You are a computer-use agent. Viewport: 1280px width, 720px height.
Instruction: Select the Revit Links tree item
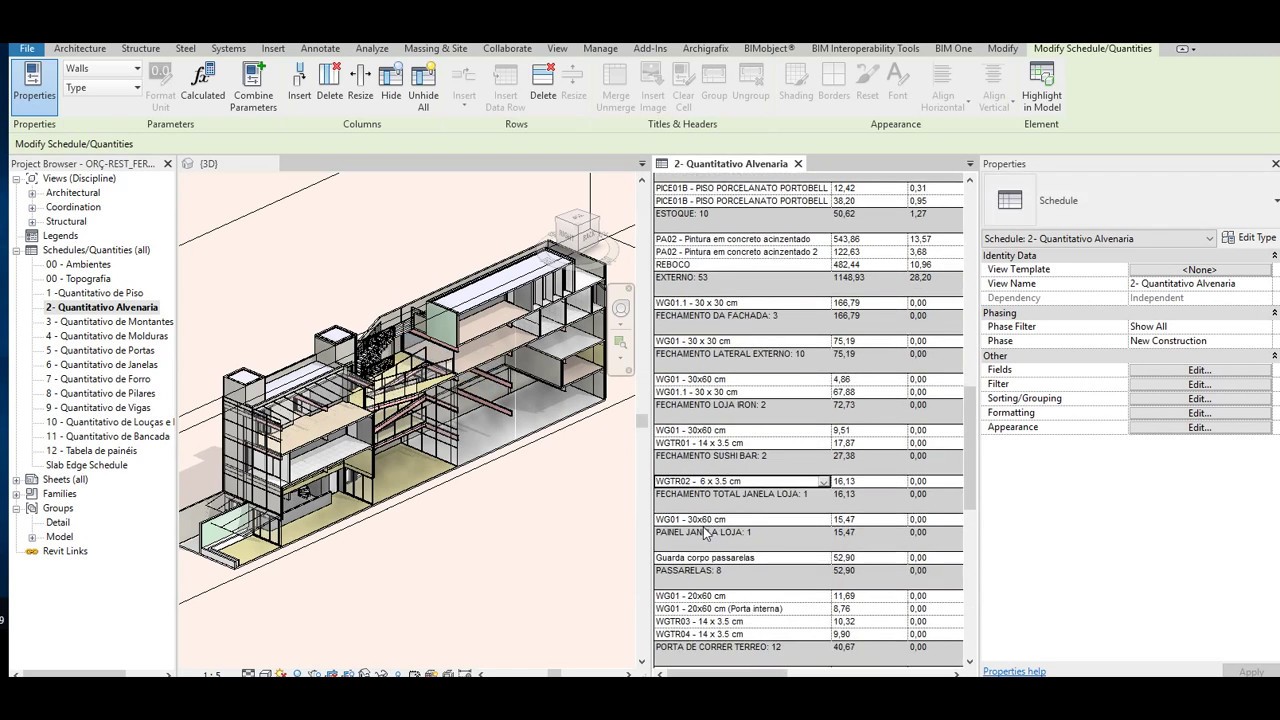point(65,551)
